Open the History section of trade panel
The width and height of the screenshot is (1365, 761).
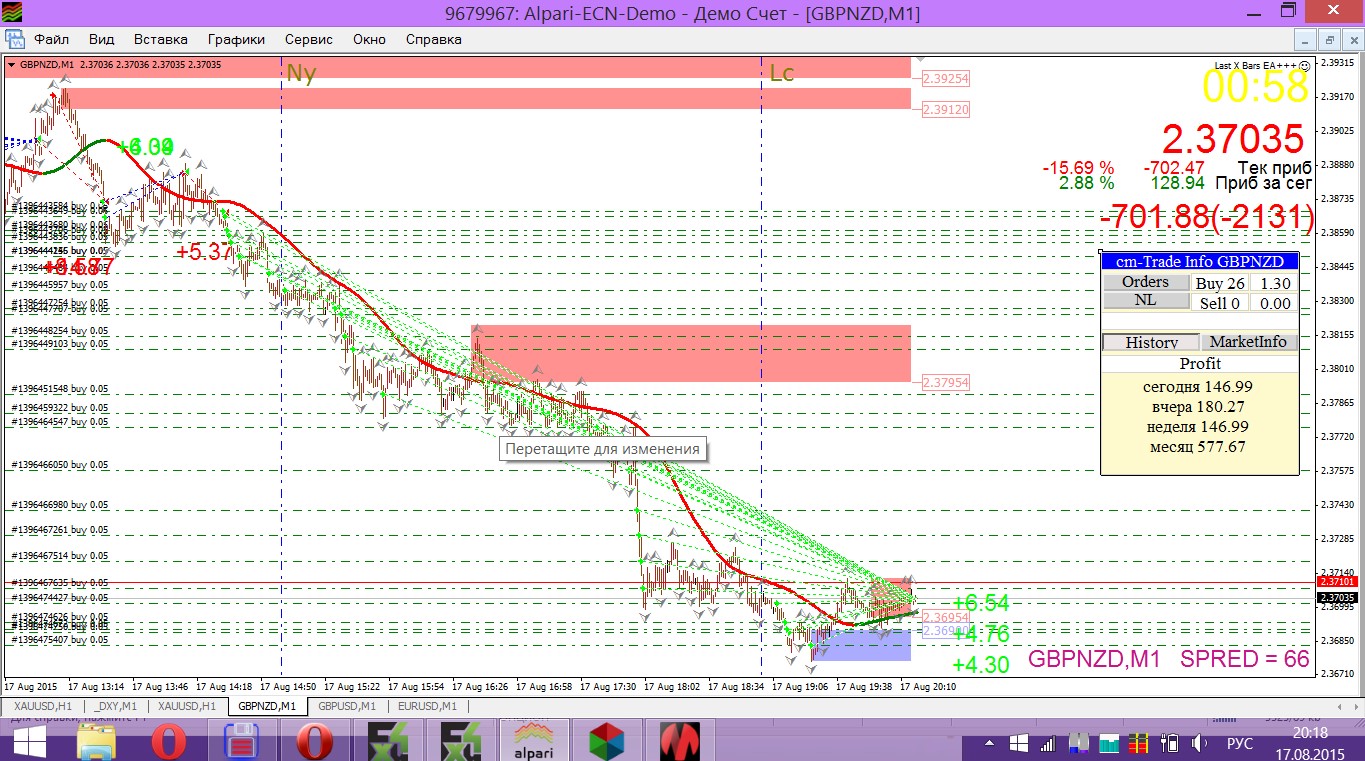(1150, 342)
